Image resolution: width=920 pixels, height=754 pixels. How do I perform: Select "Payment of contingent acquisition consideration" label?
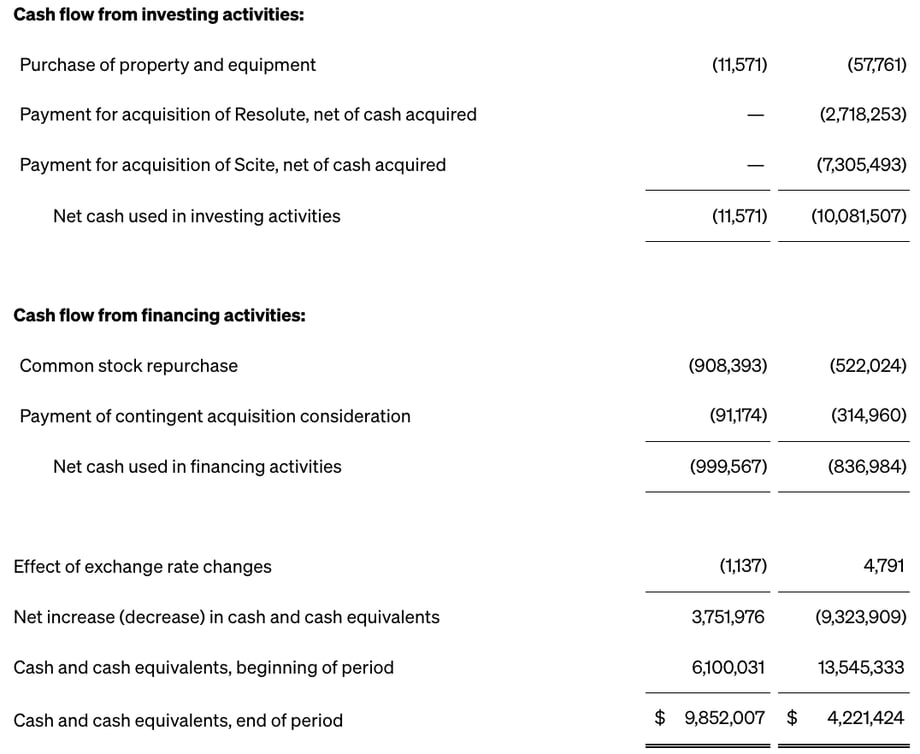click(215, 416)
